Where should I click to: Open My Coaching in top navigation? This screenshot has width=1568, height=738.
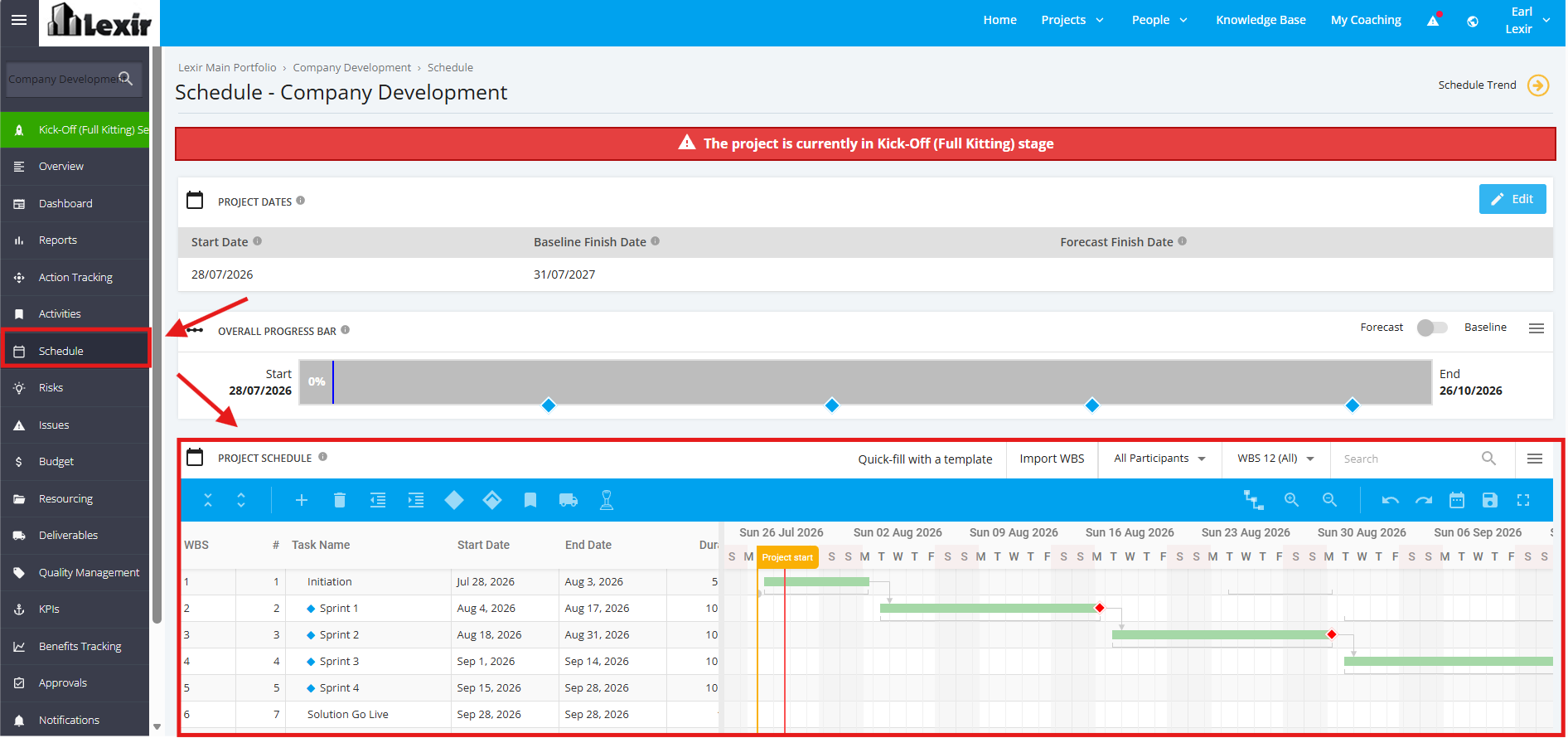coord(1366,20)
